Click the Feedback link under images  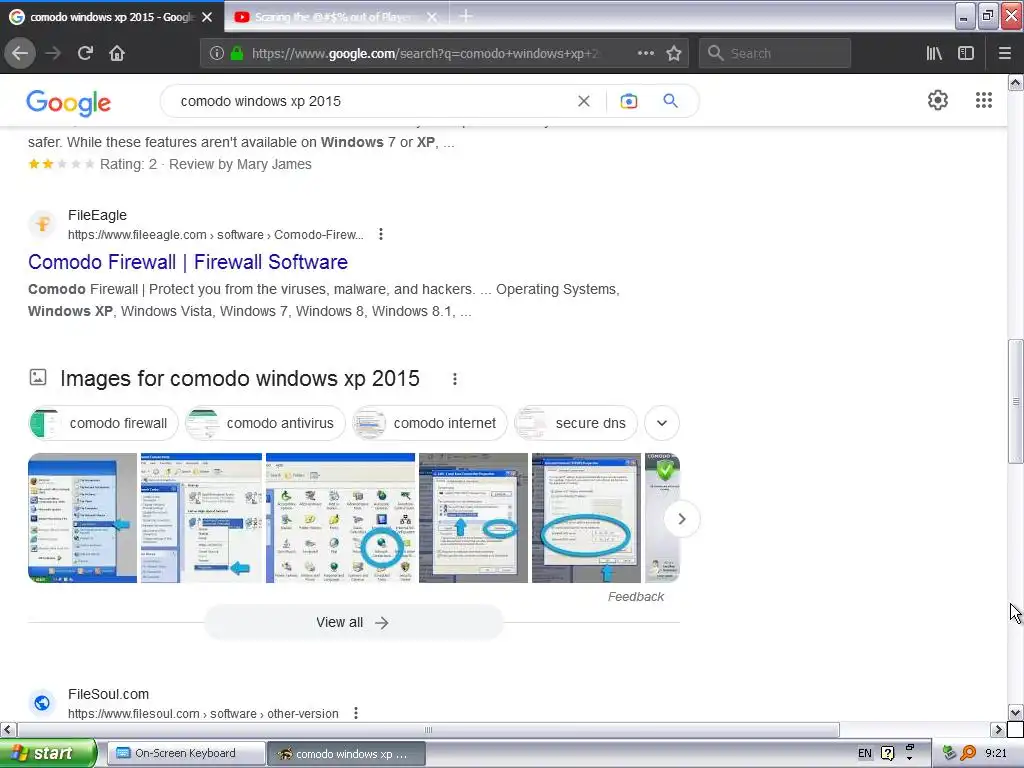click(x=635, y=597)
